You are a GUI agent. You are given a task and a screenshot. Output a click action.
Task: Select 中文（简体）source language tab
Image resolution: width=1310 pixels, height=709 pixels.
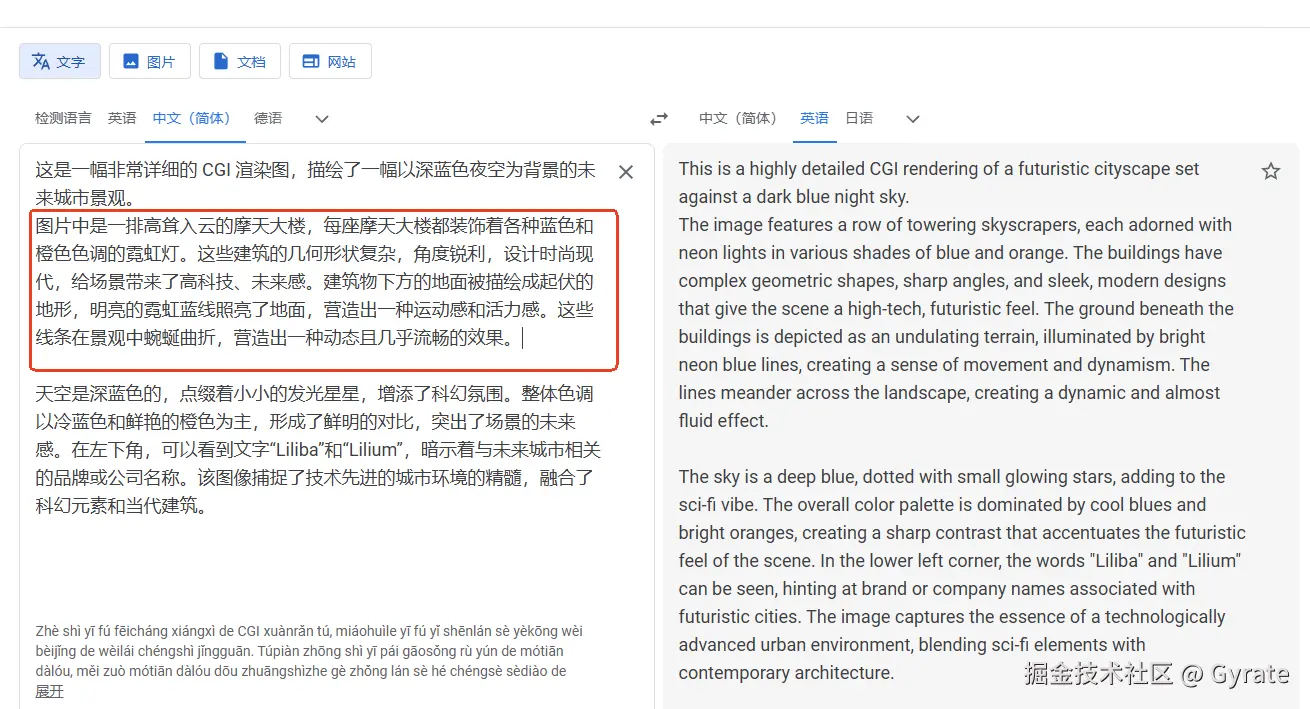195,118
